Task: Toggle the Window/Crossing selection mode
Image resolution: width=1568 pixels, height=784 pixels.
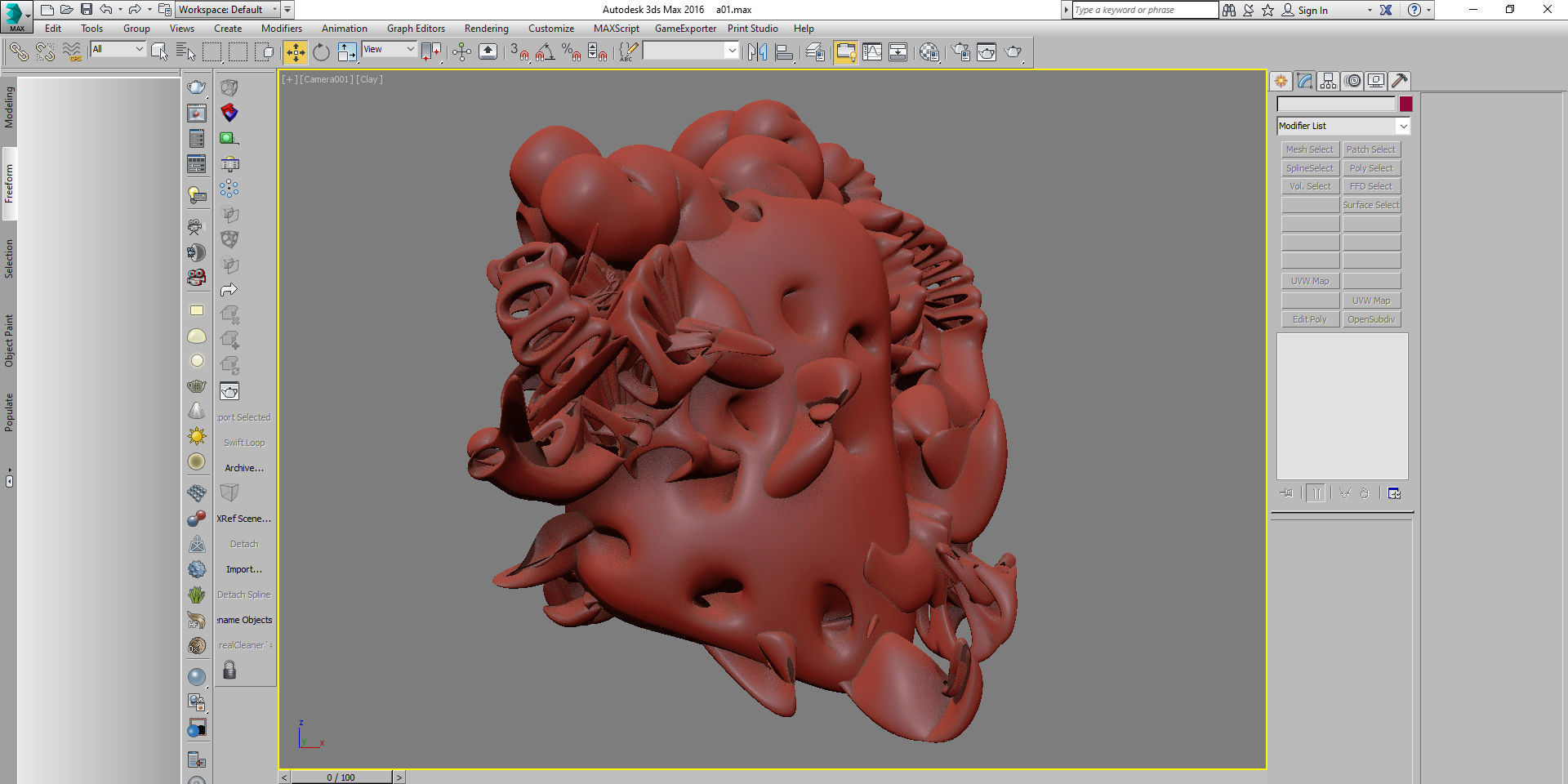Action: pos(264,52)
